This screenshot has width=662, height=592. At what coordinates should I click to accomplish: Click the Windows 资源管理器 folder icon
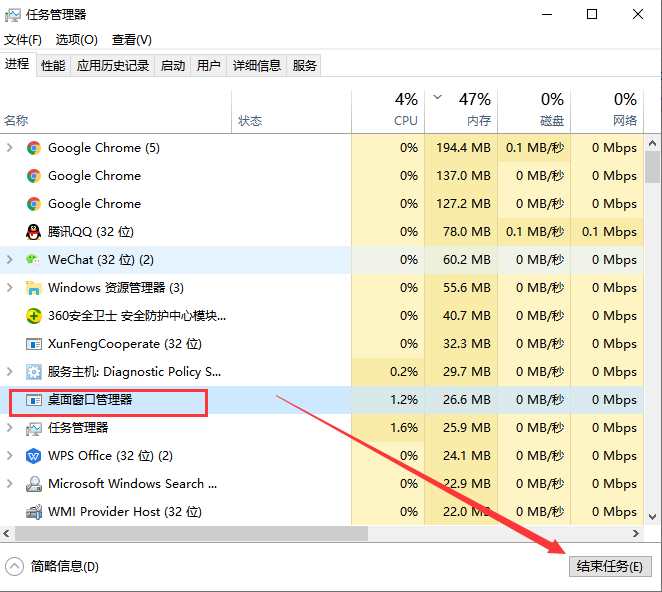coord(33,288)
